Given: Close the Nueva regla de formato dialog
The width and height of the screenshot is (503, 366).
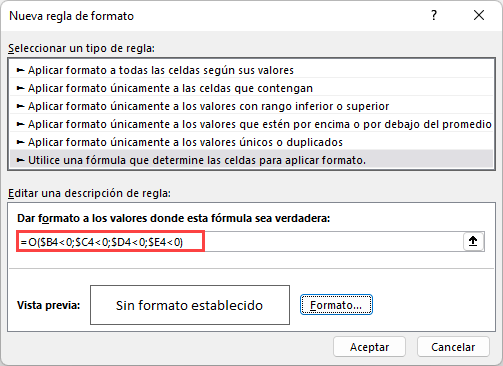Looking at the screenshot, I should [x=479, y=15].
